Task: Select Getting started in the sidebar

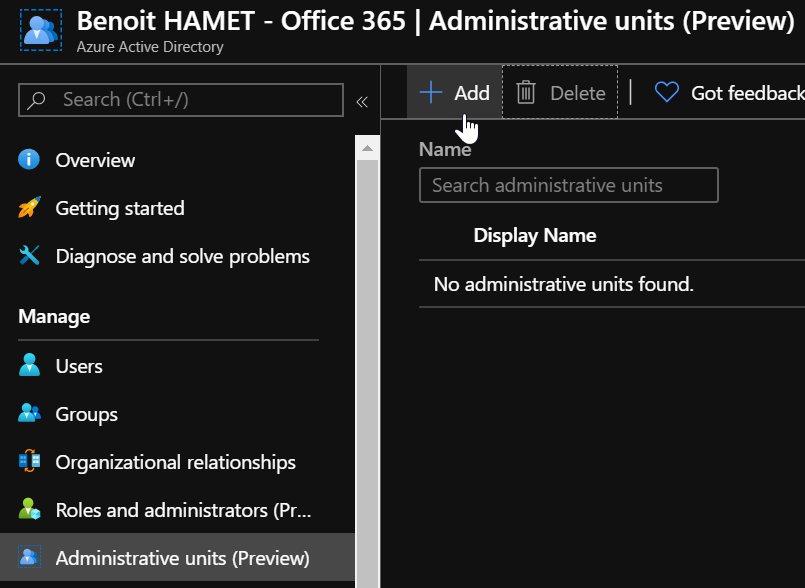Action: [119, 208]
